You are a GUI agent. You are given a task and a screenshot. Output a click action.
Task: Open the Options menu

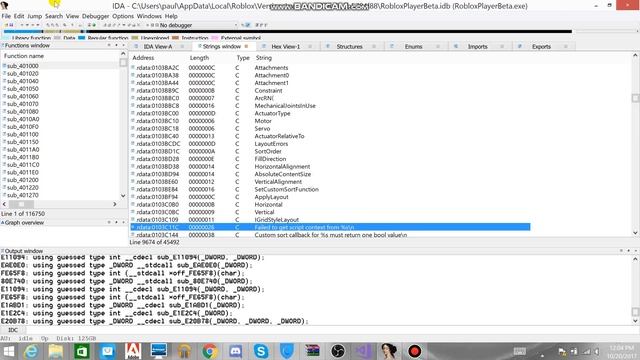(123, 16)
